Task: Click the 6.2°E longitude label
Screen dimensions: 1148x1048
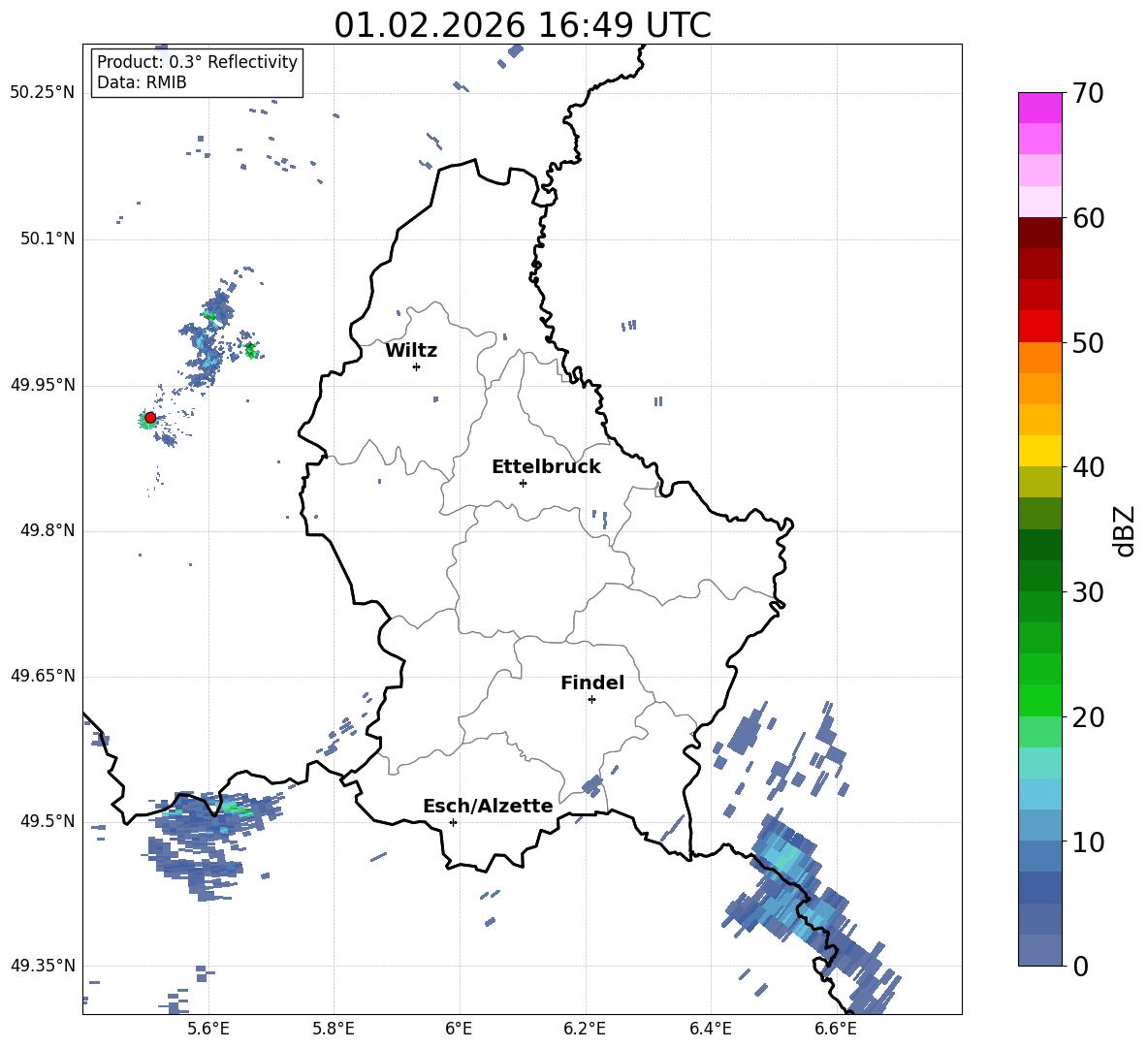Action: (585, 1029)
